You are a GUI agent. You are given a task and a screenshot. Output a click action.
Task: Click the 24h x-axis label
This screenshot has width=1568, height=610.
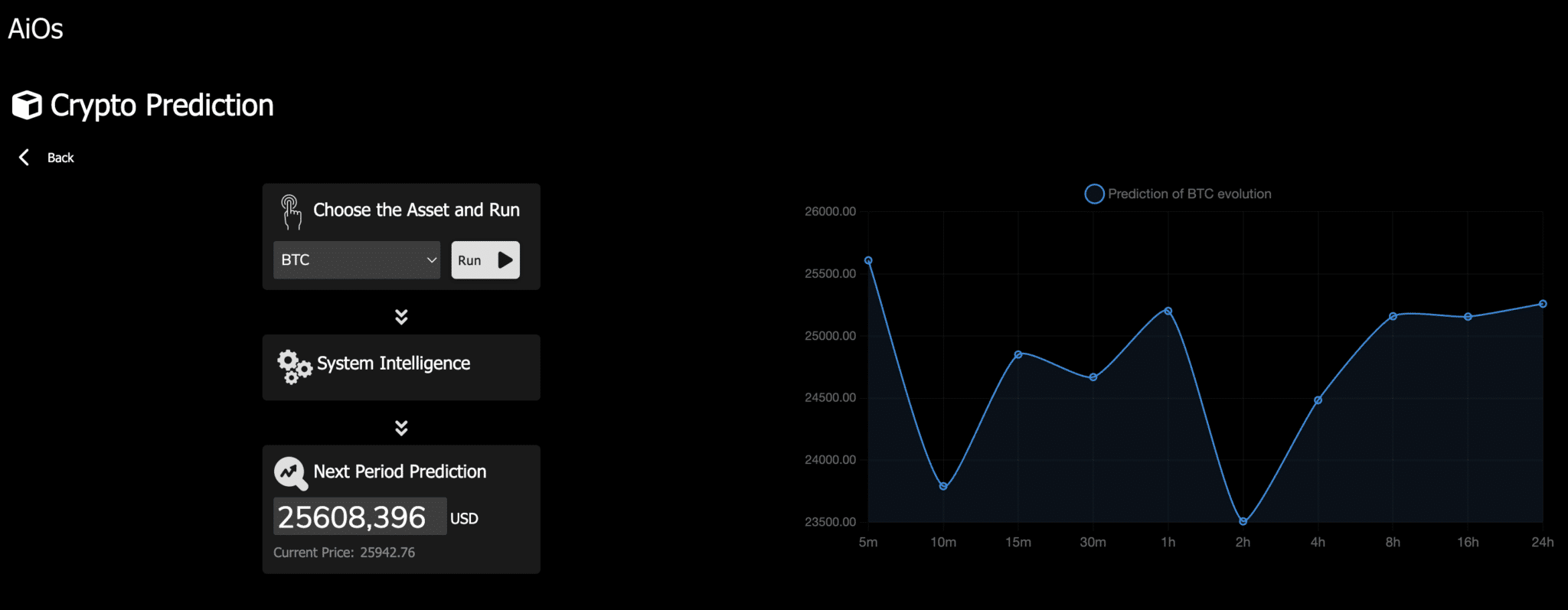1543,543
